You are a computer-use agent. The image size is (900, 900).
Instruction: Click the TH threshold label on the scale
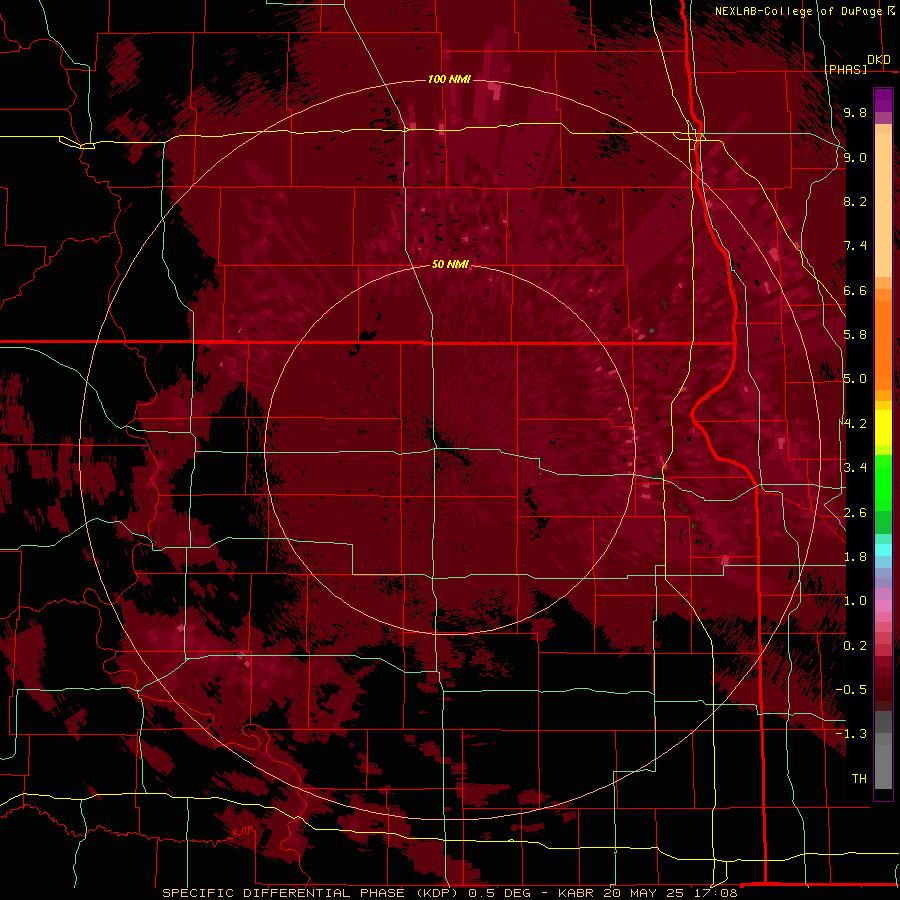point(859,779)
